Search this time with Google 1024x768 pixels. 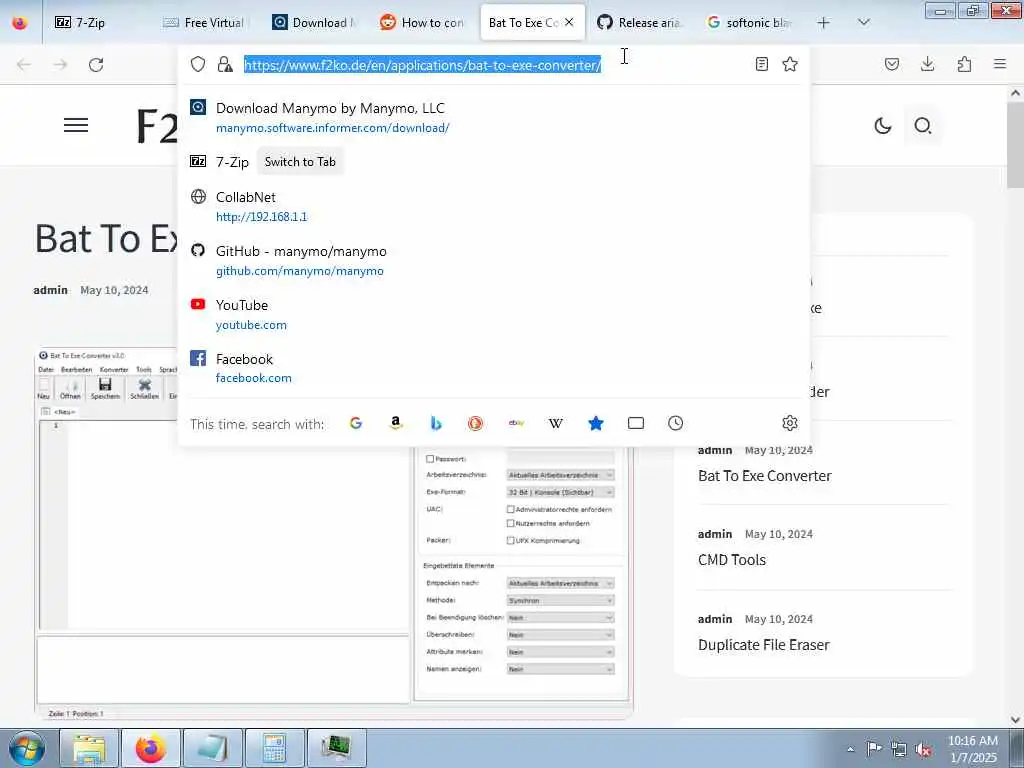pos(356,423)
